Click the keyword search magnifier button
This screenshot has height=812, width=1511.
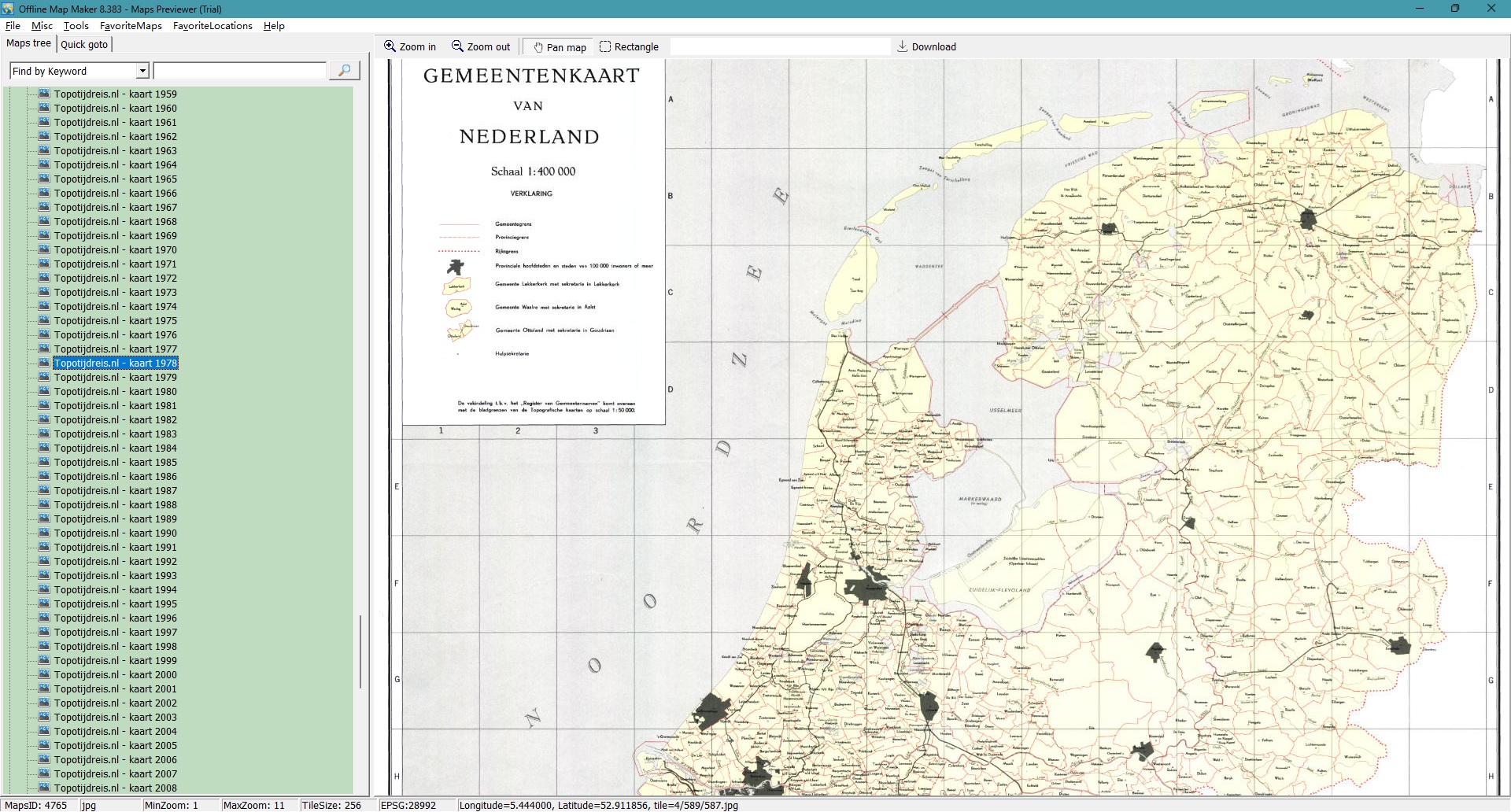(344, 71)
